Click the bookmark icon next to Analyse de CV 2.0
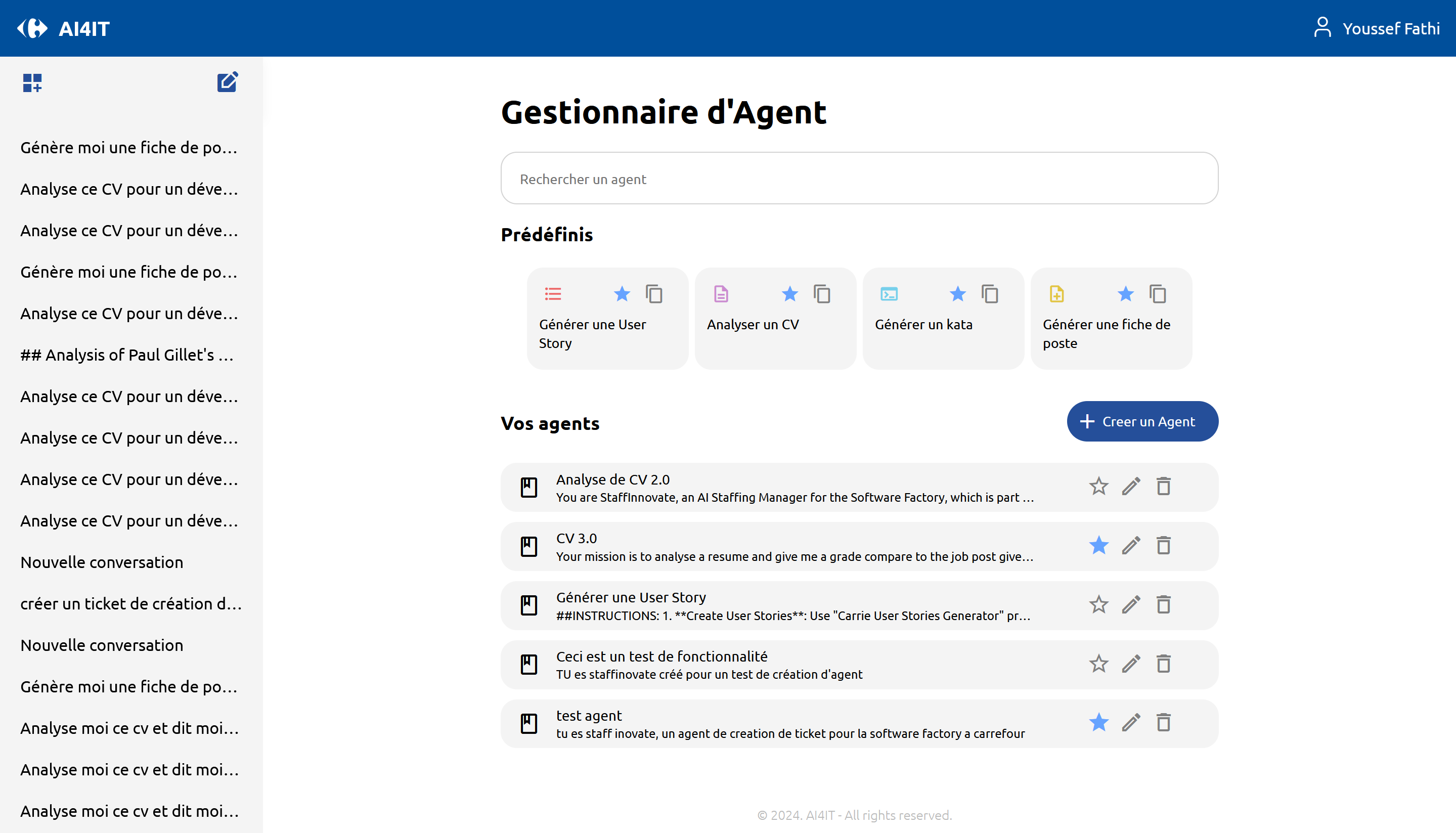This screenshot has width=1456, height=833. coord(528,487)
